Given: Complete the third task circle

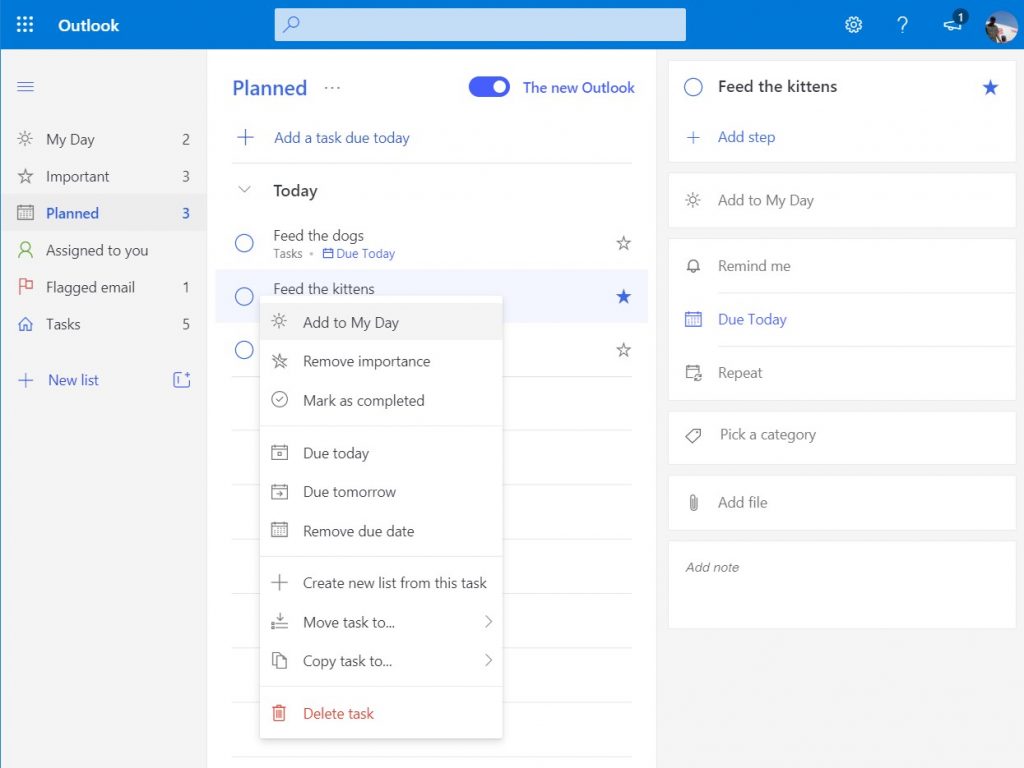Looking at the screenshot, I should 244,350.
